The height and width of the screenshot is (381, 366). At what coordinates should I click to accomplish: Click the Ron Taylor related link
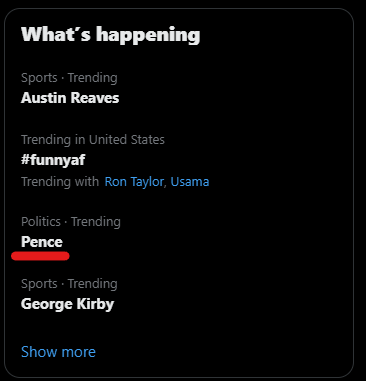pos(134,182)
